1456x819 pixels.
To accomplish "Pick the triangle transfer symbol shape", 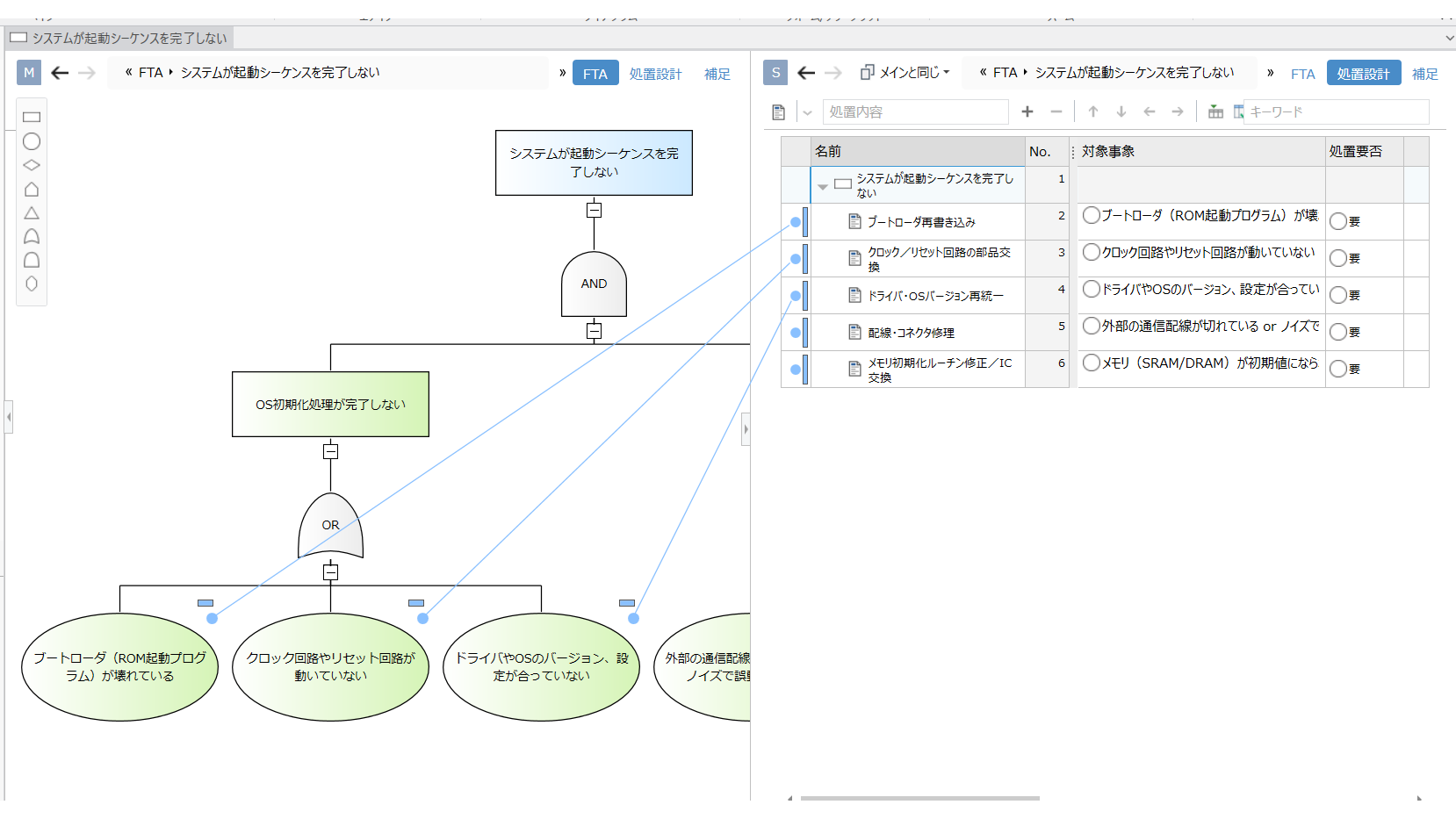I will click(x=32, y=213).
